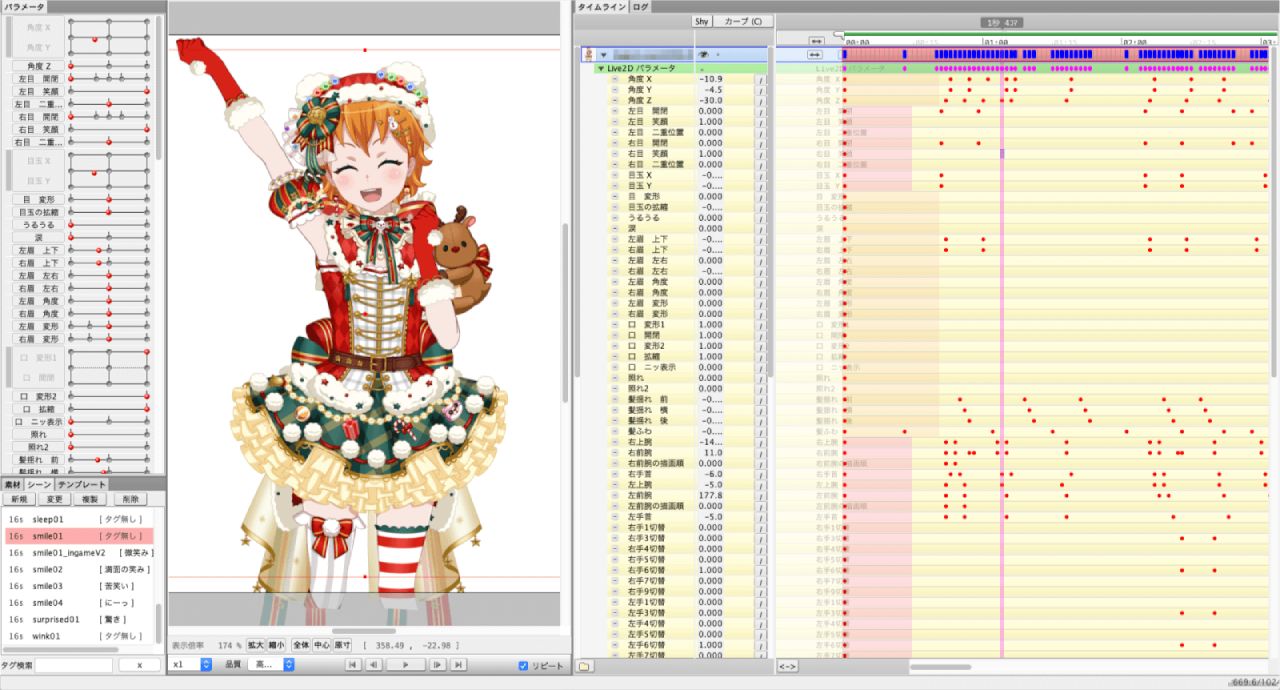This screenshot has width=1280, height=690.
Task: Toggle the eye visibility icon on model track
Action: 704,54
